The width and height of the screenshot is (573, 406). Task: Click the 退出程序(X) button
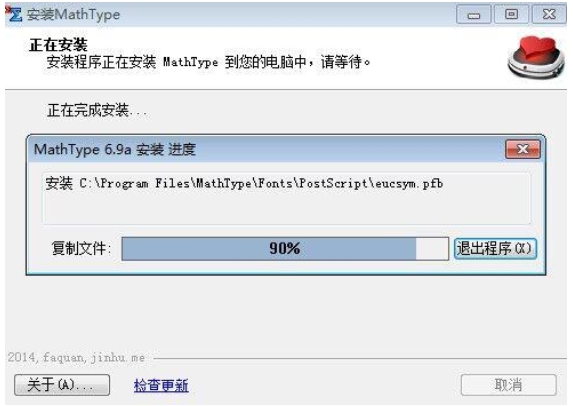[495, 248]
